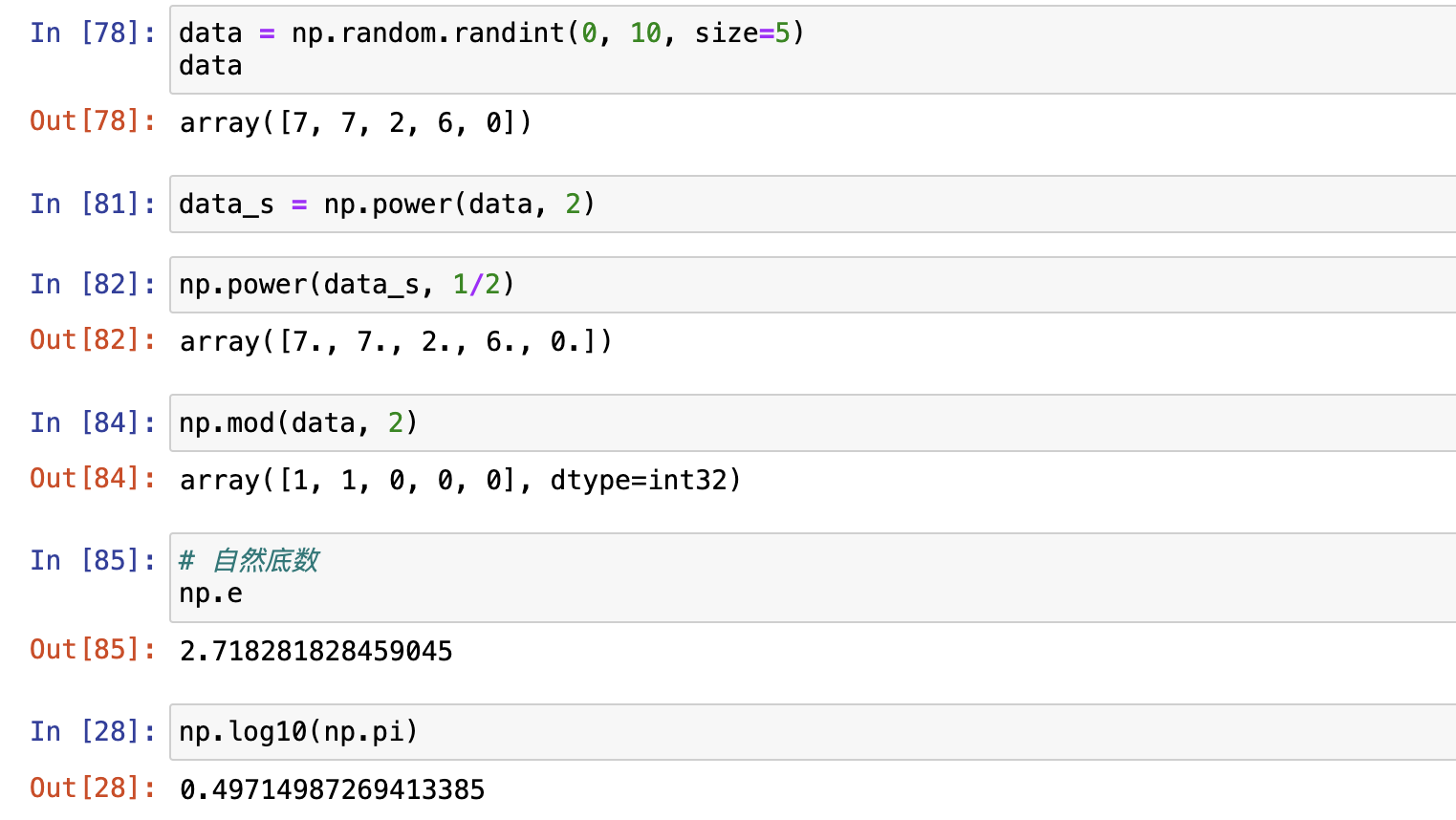Click the In [85] prompt label

coord(93,560)
